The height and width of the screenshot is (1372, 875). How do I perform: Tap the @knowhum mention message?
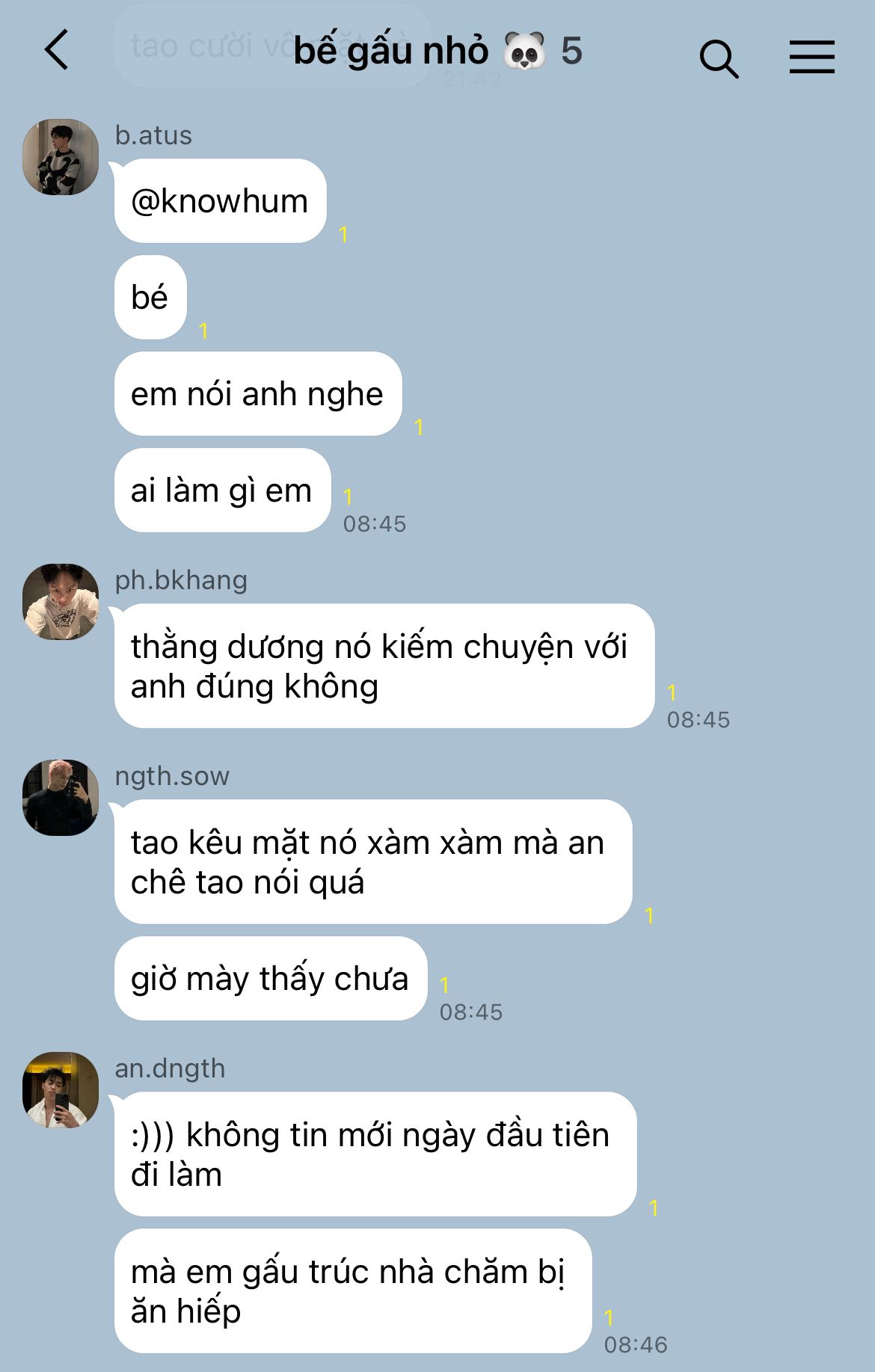point(220,201)
